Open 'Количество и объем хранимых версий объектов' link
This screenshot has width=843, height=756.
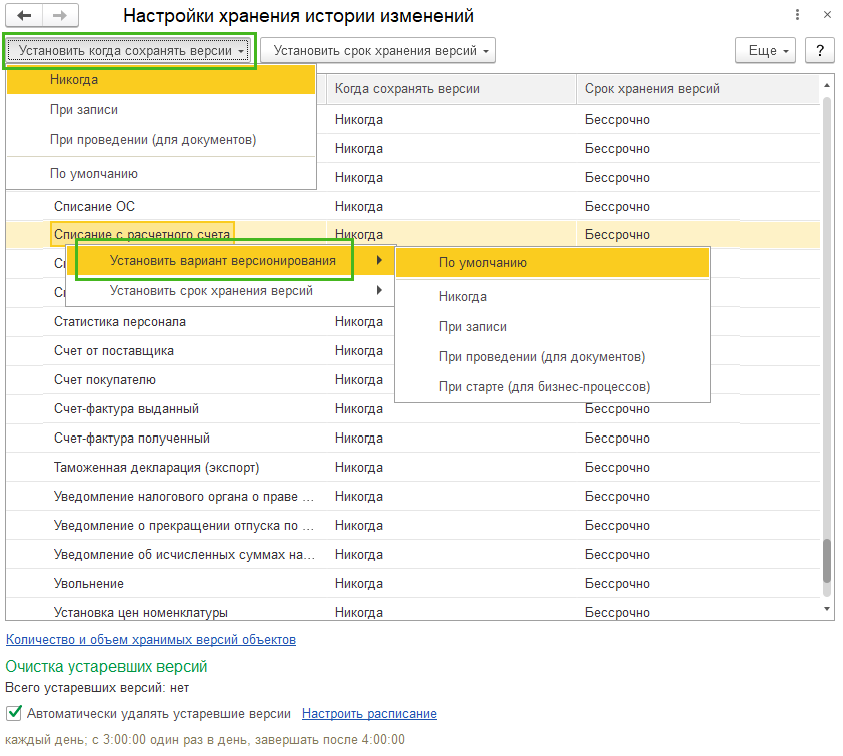(x=151, y=640)
